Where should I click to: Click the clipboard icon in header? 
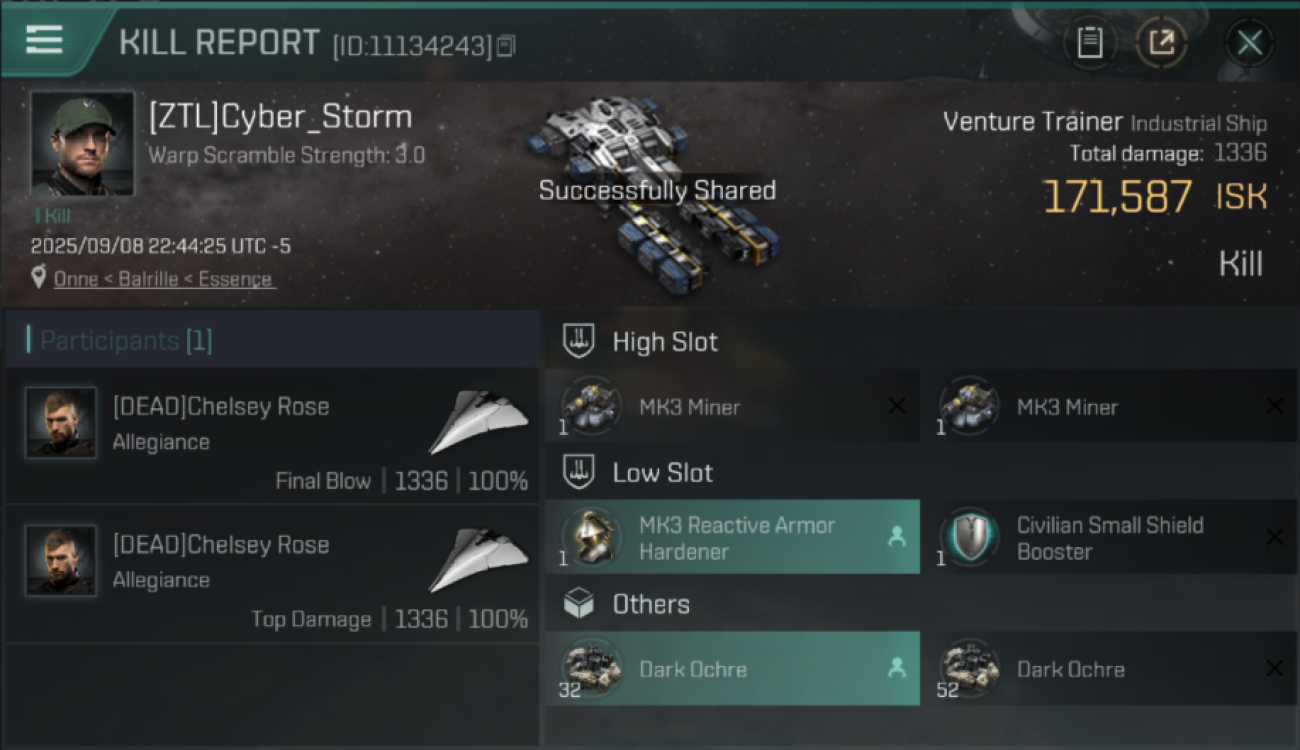[x=1089, y=42]
